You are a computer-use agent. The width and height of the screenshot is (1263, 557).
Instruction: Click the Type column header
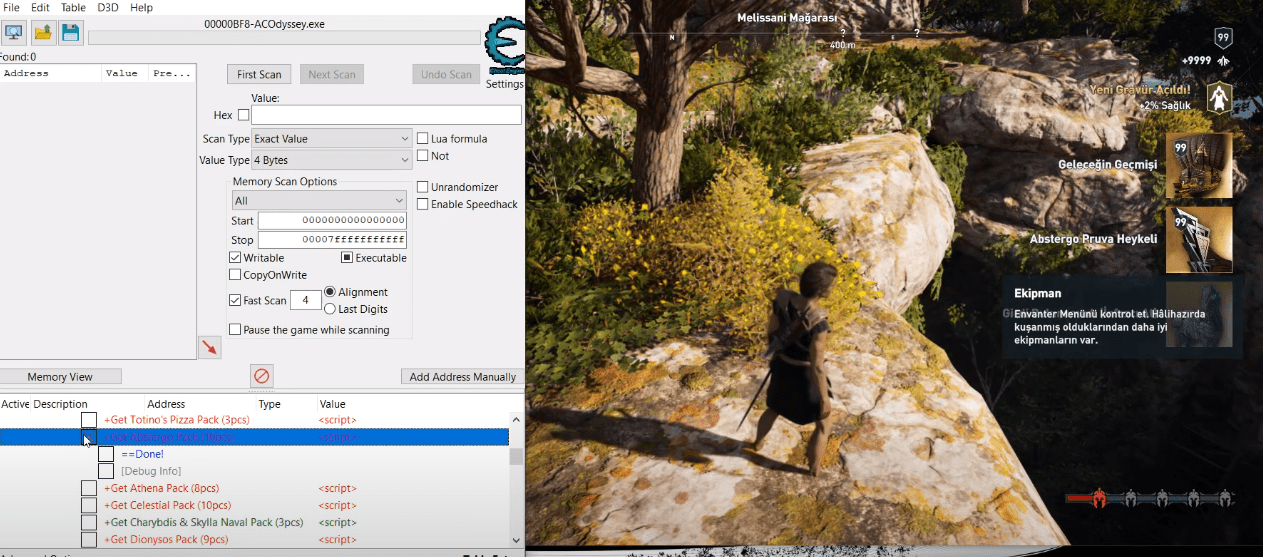point(270,404)
